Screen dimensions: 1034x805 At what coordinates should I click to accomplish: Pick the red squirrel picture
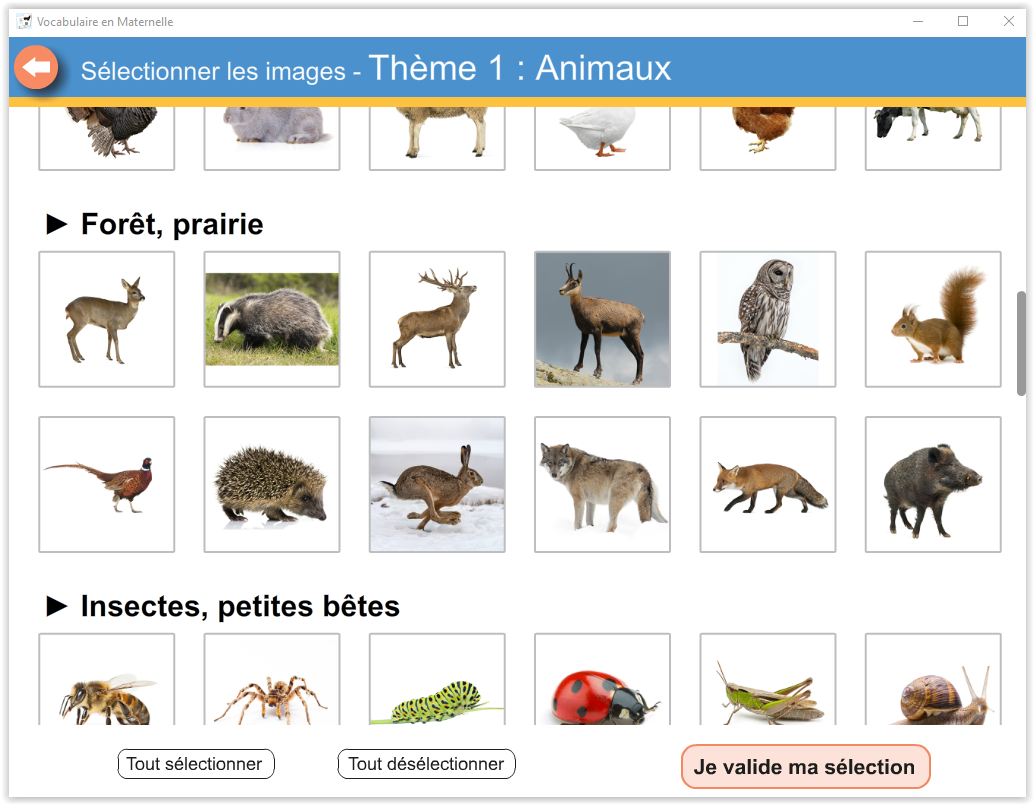(x=932, y=319)
